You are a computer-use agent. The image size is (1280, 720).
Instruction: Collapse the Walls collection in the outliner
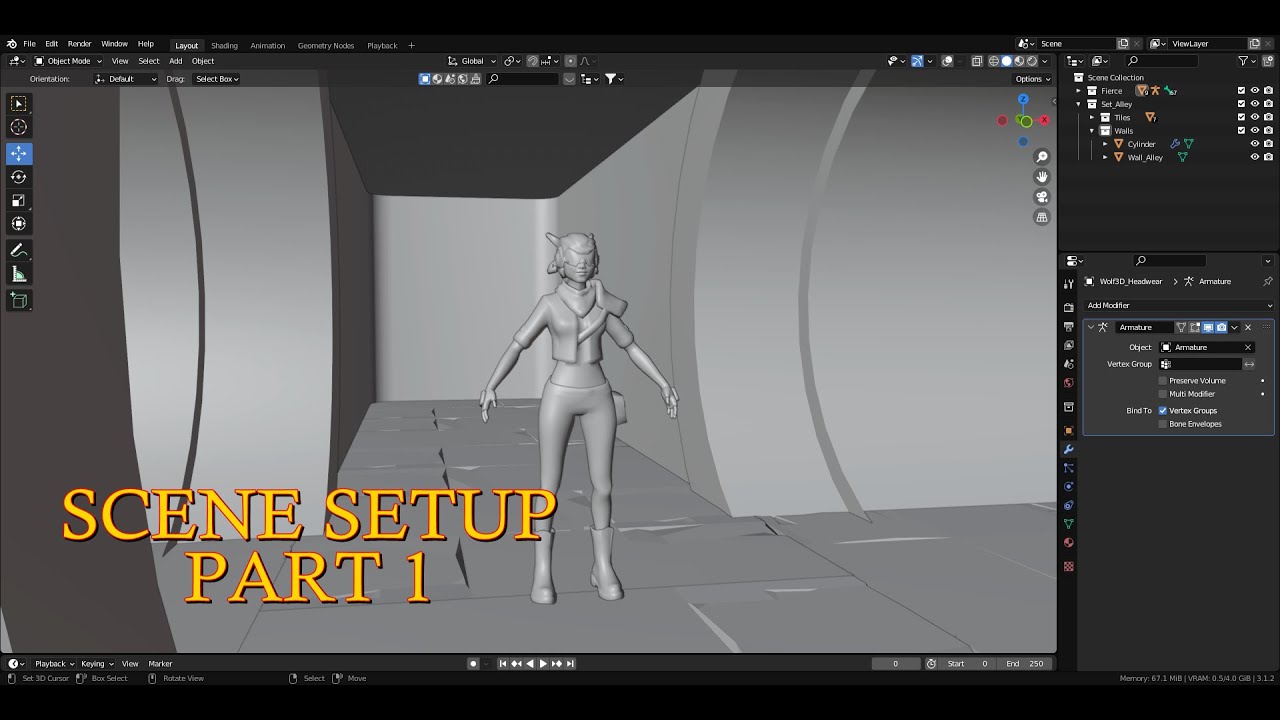tap(1092, 131)
